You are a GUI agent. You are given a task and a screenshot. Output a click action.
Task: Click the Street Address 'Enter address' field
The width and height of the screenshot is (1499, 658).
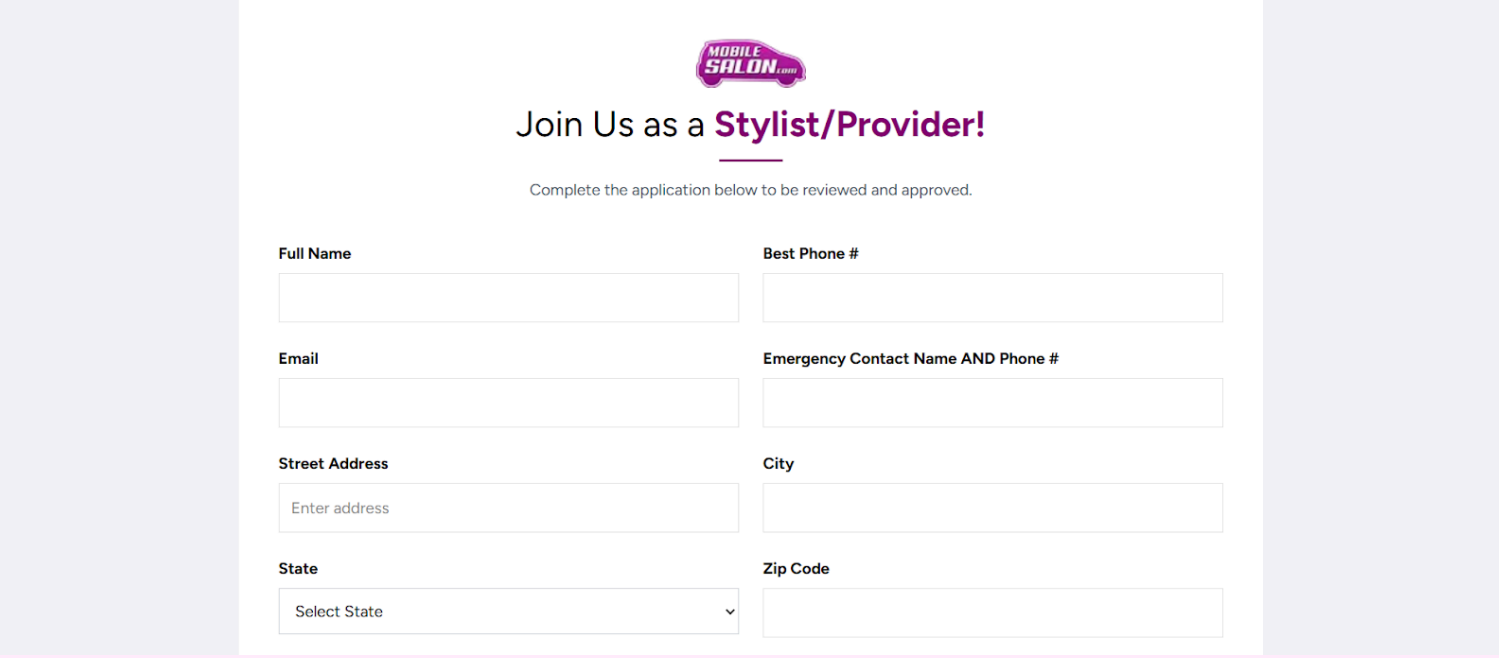coord(508,508)
